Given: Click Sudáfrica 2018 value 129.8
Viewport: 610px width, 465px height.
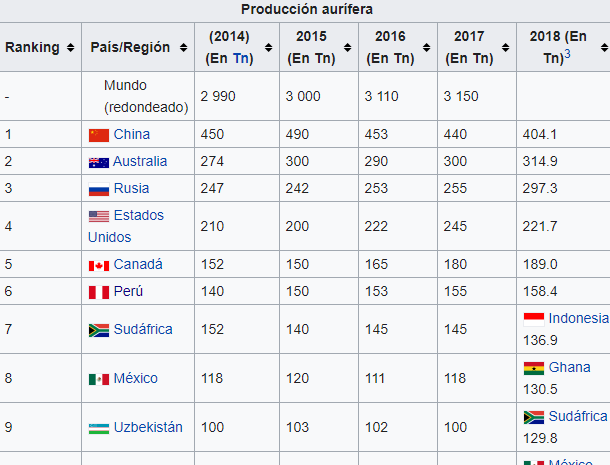Looking at the screenshot, I should (x=540, y=439).
